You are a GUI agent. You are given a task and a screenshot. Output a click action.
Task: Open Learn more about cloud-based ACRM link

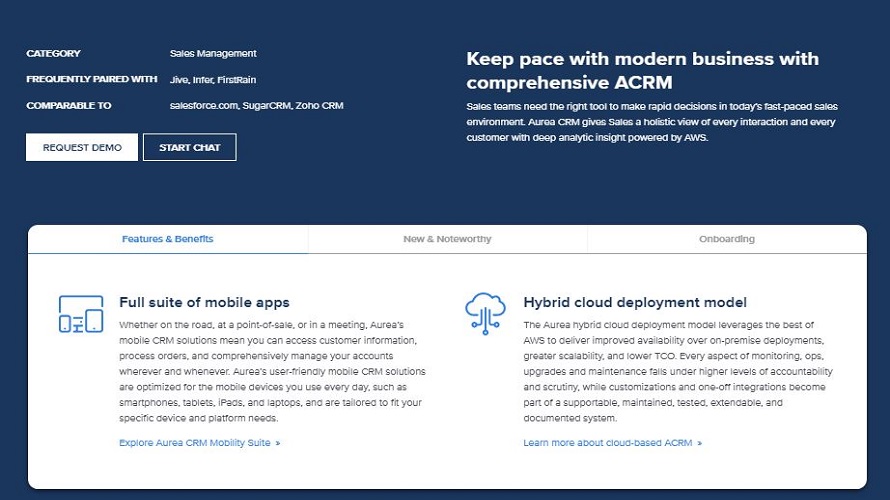click(612, 443)
